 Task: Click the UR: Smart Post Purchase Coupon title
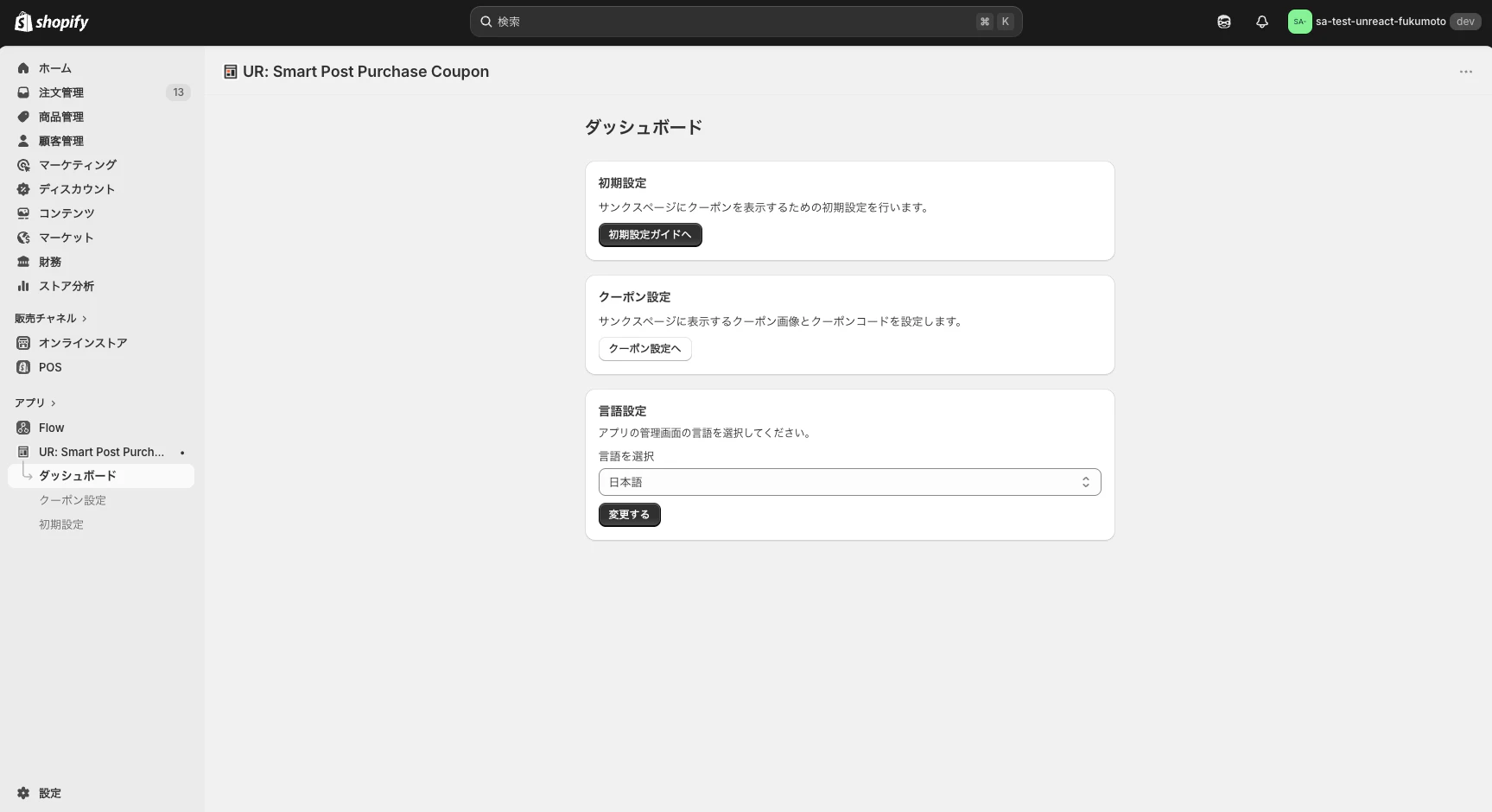tap(365, 72)
